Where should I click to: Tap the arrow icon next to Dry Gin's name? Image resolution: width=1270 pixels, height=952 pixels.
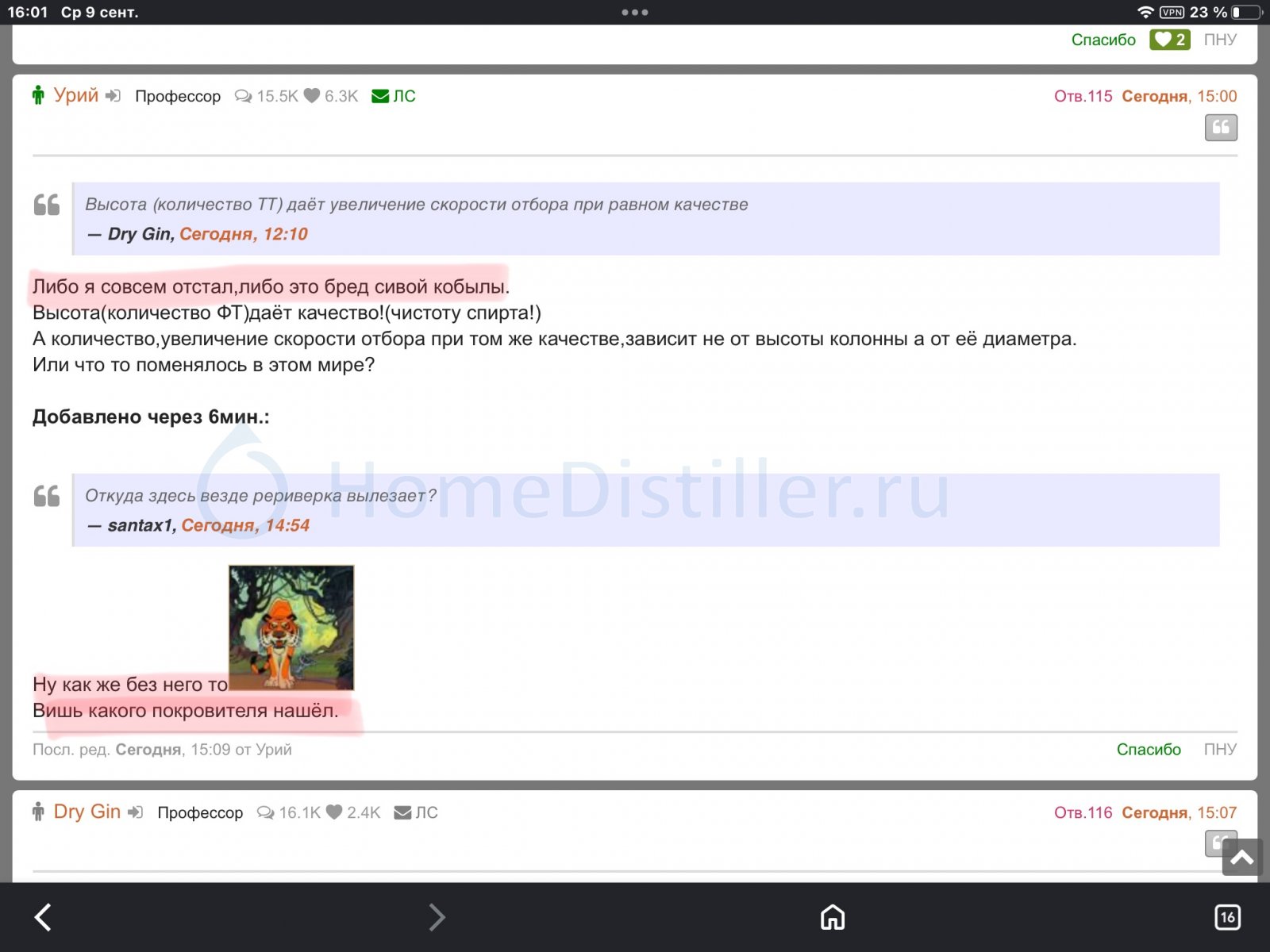coord(136,812)
